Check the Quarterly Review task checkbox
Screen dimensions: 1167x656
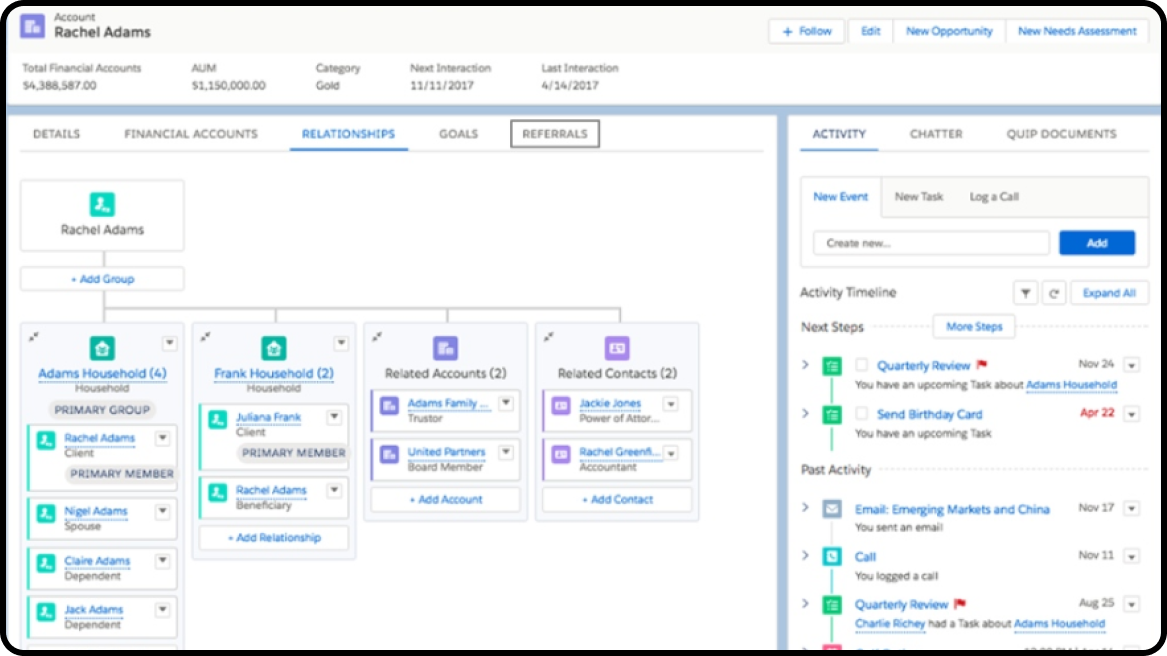pyautogui.click(x=862, y=366)
